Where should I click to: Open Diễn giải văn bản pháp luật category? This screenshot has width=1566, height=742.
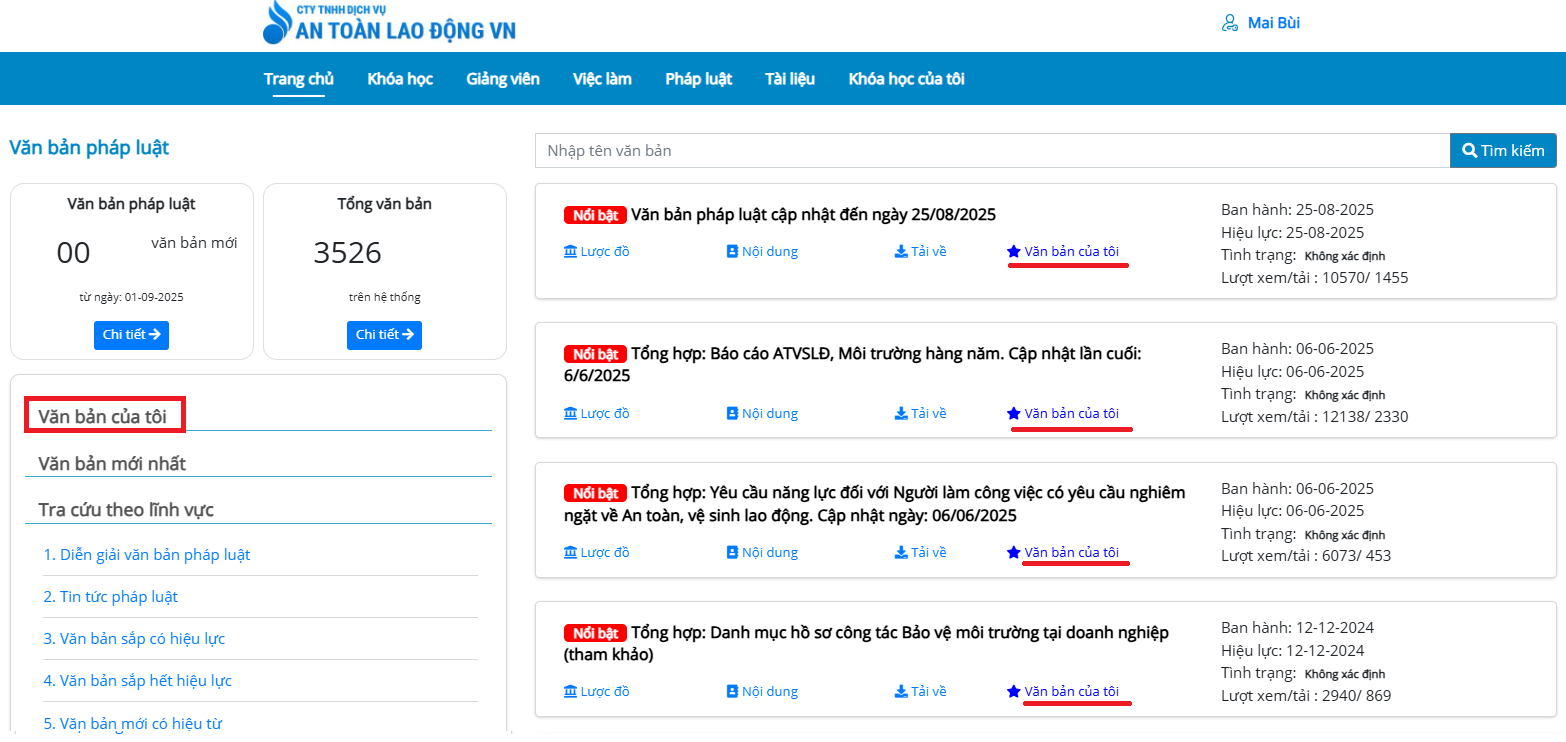pyautogui.click(x=146, y=555)
